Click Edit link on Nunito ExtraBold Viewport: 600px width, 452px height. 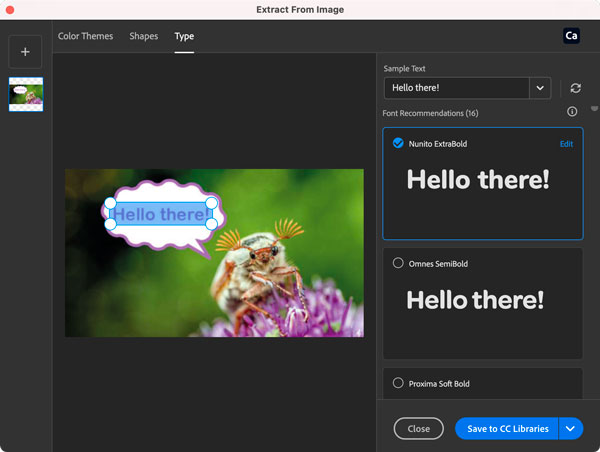click(x=566, y=144)
